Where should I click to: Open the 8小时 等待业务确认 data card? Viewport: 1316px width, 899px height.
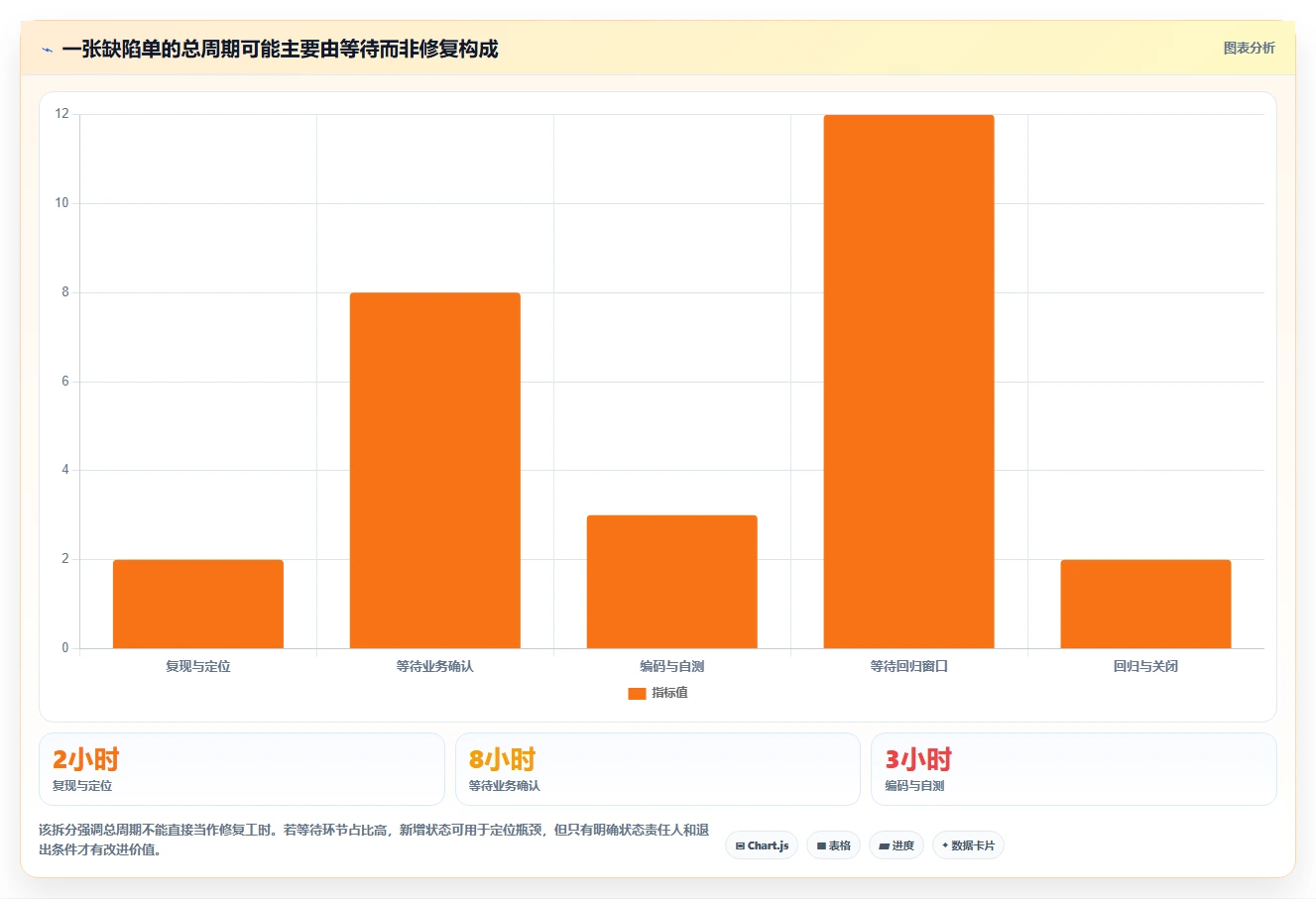click(x=658, y=769)
